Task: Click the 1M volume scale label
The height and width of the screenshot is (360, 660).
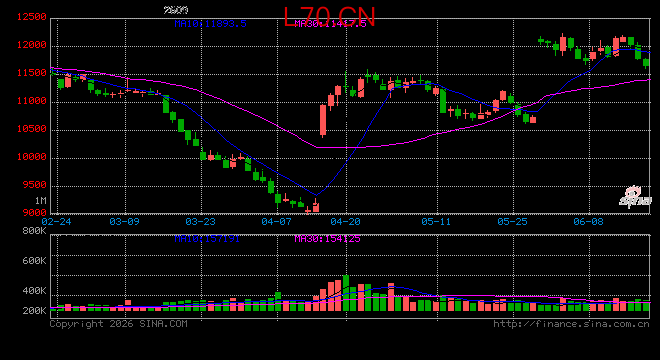Action: tap(40, 200)
